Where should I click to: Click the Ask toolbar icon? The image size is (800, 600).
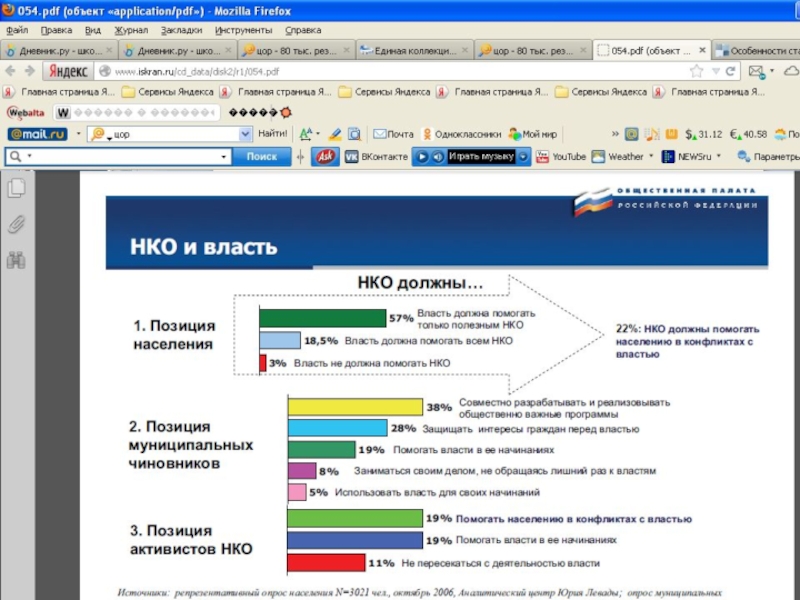pyautogui.click(x=324, y=156)
